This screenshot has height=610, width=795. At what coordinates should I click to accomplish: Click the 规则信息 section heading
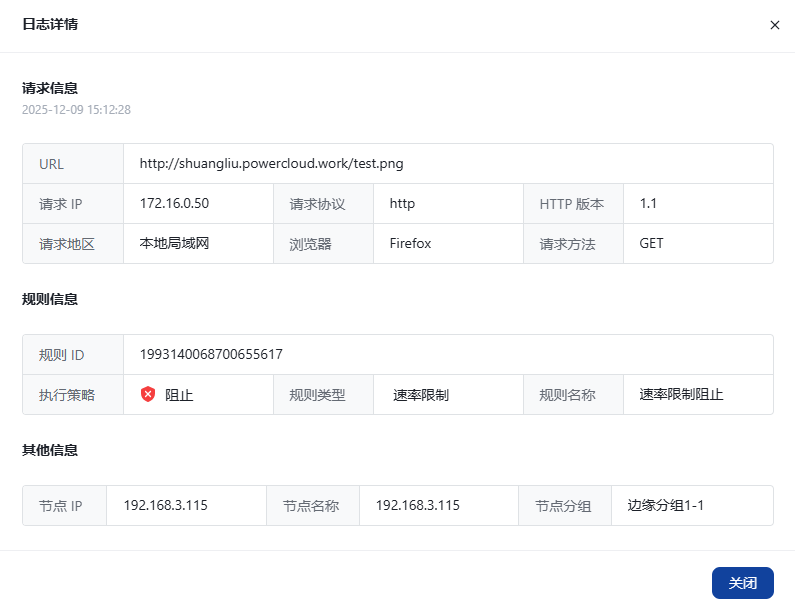tap(50, 299)
